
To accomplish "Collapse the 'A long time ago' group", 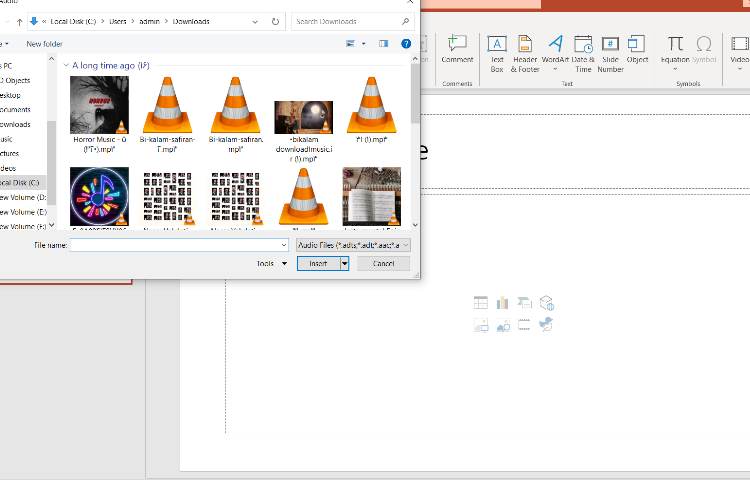I will click(x=66, y=65).
